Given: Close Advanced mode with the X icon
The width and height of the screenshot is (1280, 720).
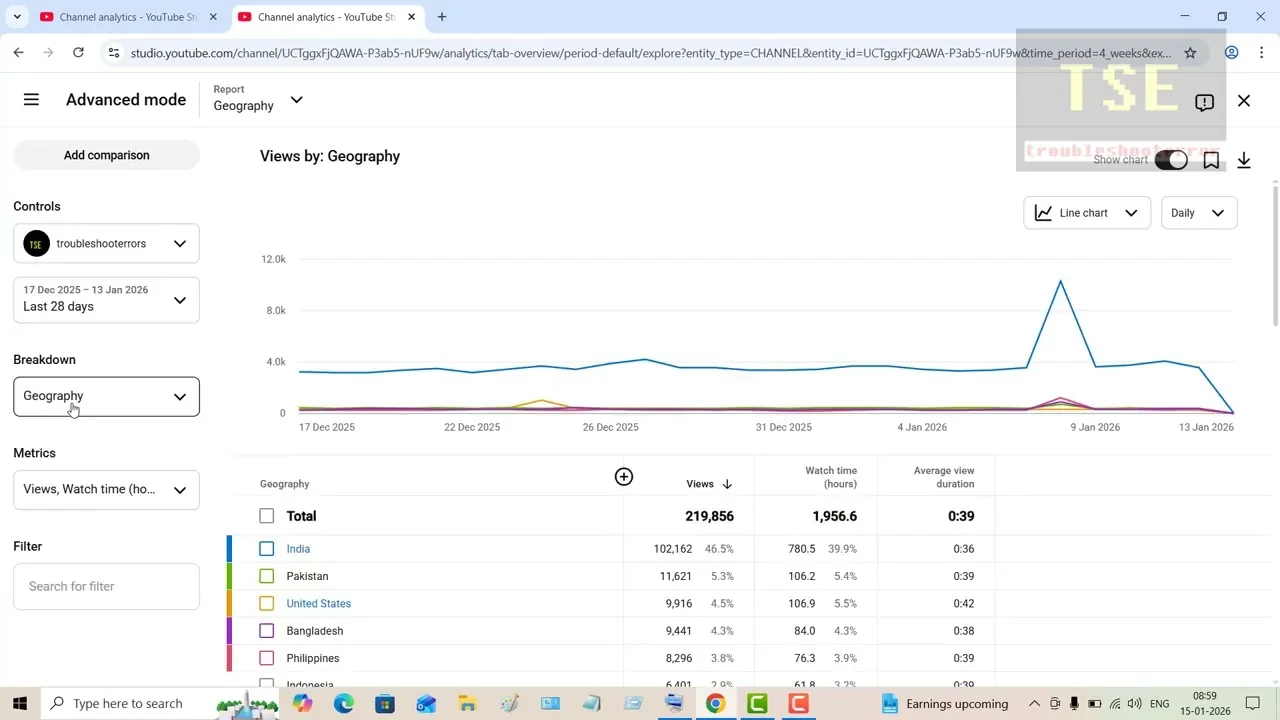Looking at the screenshot, I should tap(1244, 101).
